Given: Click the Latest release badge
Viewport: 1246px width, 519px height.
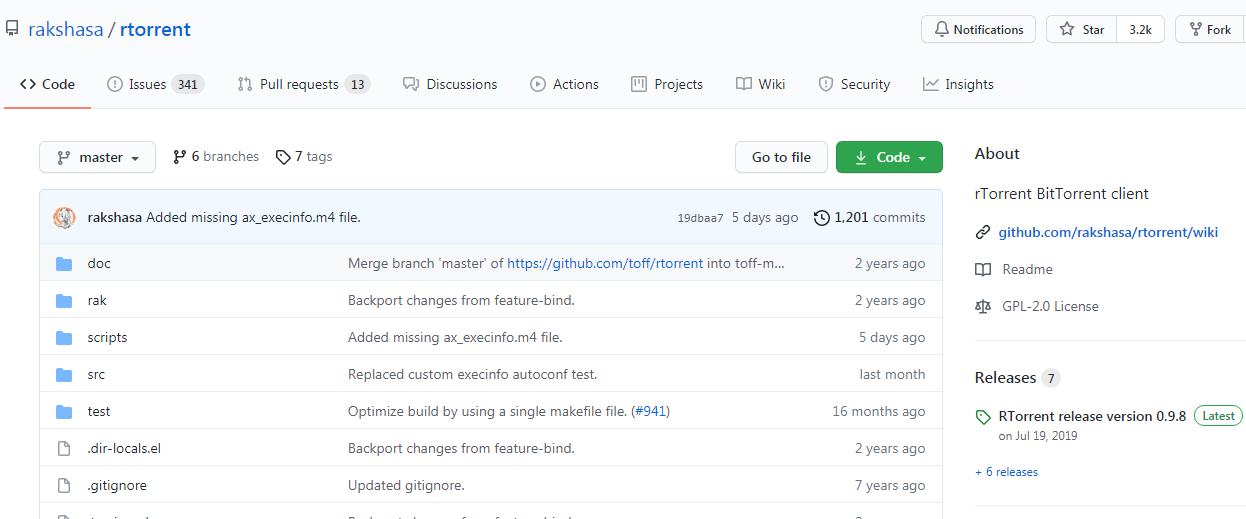Looking at the screenshot, I should (x=1218, y=416).
